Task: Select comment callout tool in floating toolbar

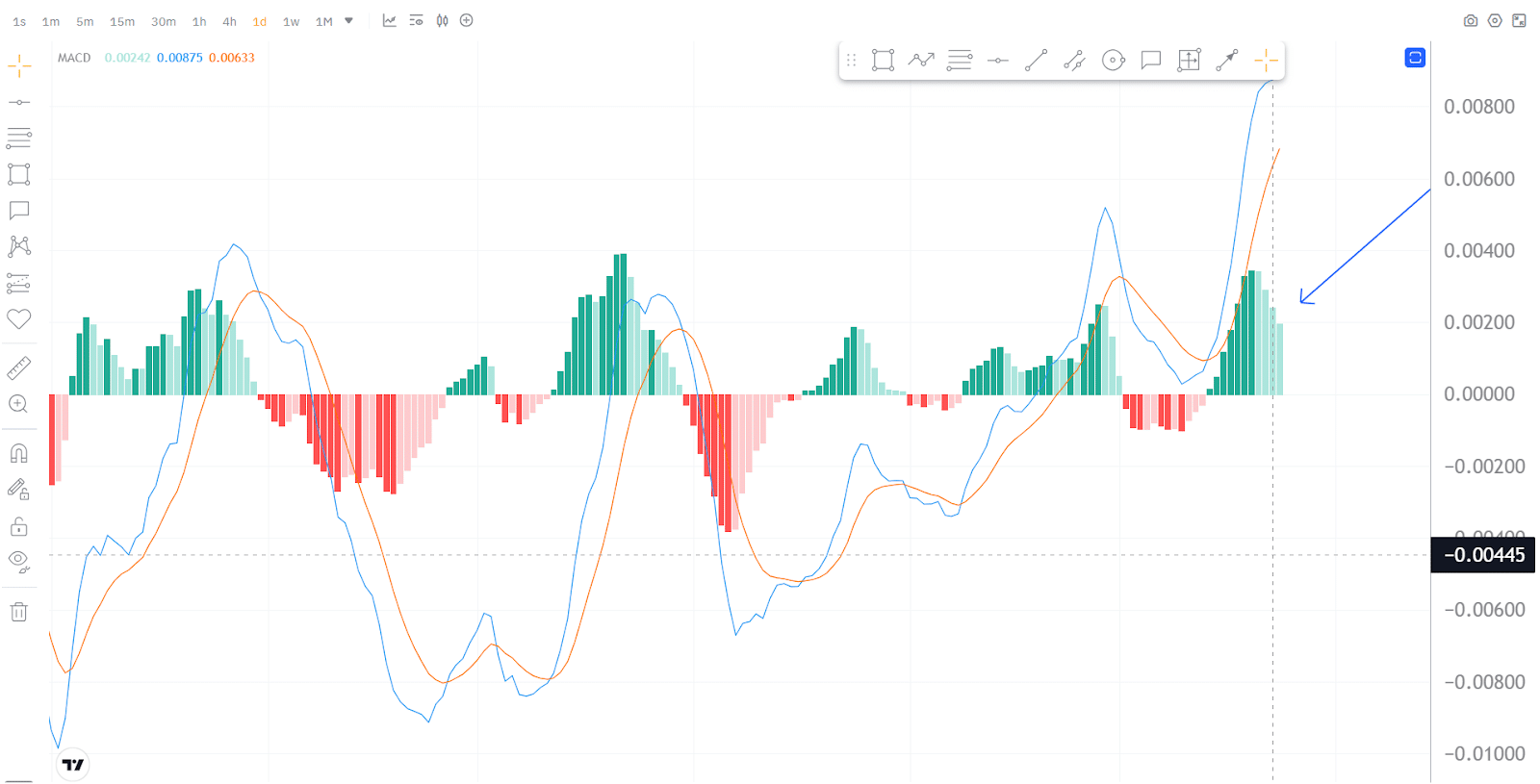Action: tap(1150, 61)
